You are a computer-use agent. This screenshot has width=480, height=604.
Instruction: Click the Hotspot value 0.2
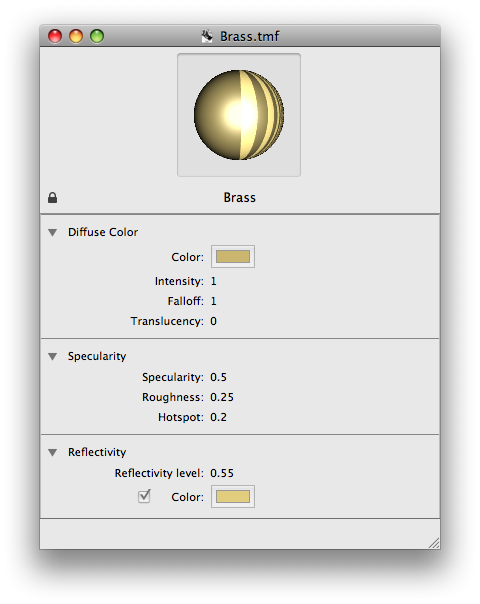[x=218, y=417]
